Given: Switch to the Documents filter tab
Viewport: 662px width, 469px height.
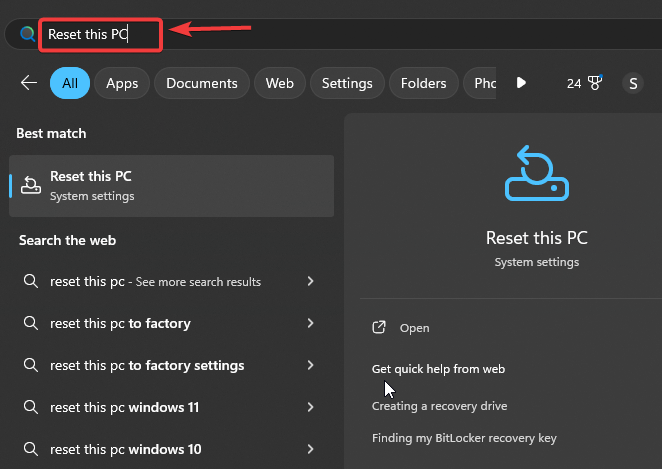Looking at the screenshot, I should 202,83.
